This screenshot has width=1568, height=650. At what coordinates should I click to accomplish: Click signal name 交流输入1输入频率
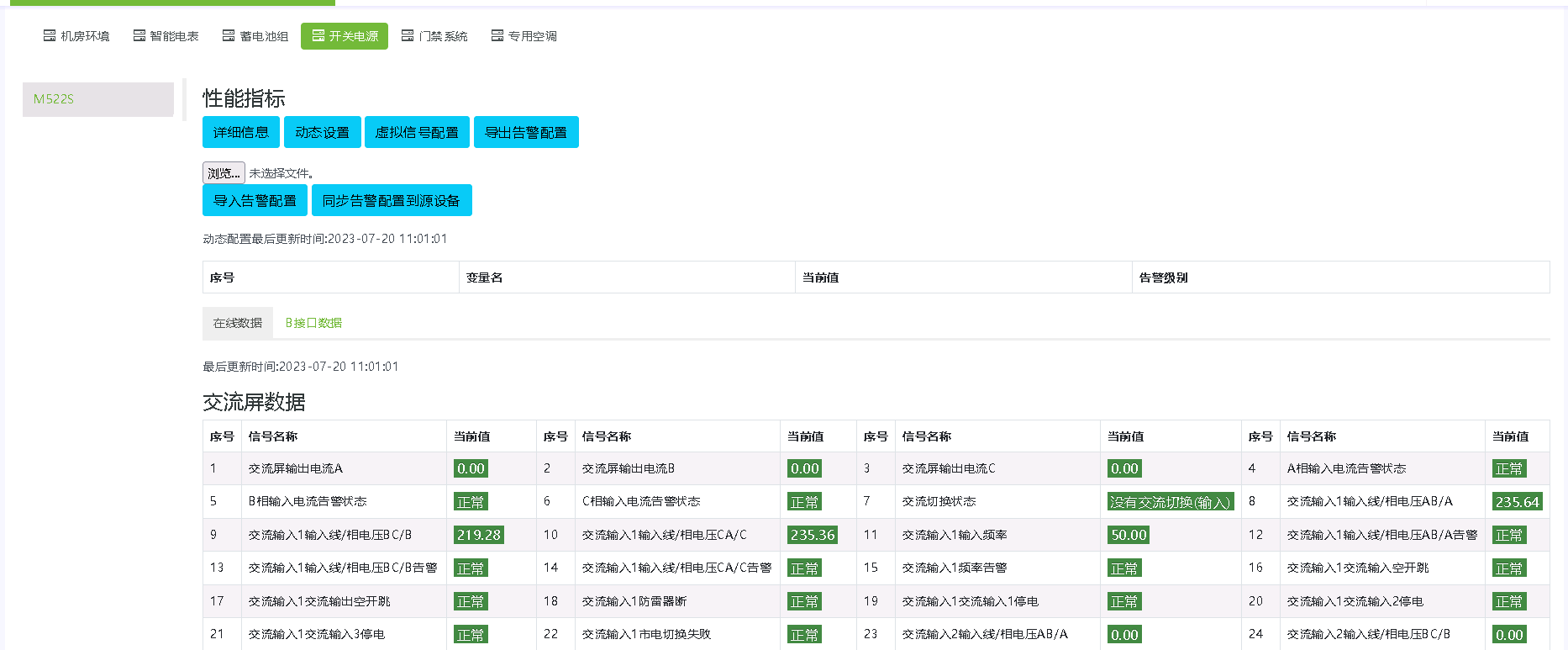[955, 535]
